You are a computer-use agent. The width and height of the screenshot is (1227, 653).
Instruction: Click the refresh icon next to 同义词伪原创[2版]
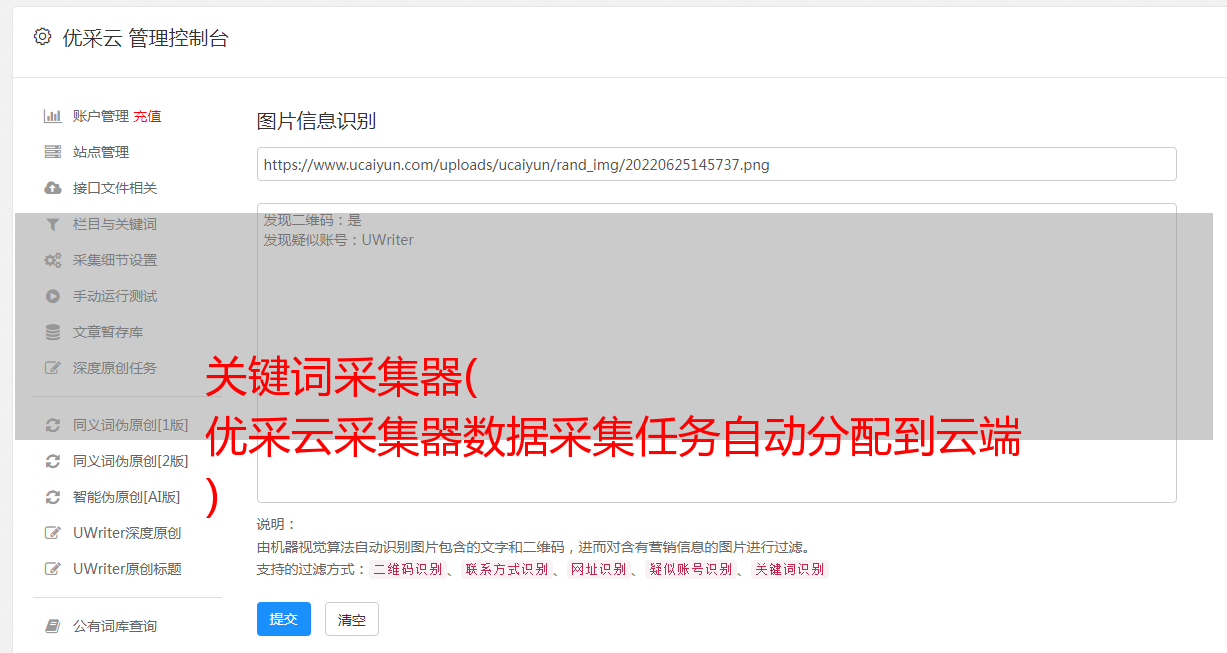pos(53,461)
